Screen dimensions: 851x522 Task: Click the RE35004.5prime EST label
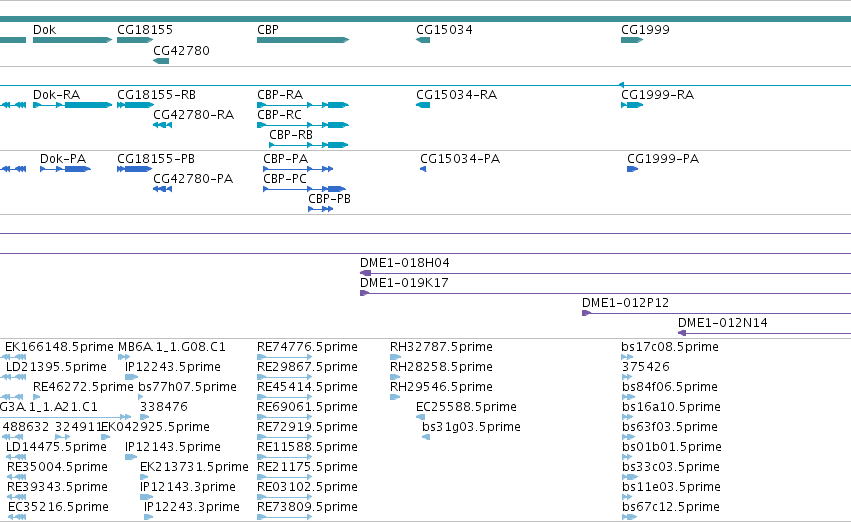coord(58,467)
